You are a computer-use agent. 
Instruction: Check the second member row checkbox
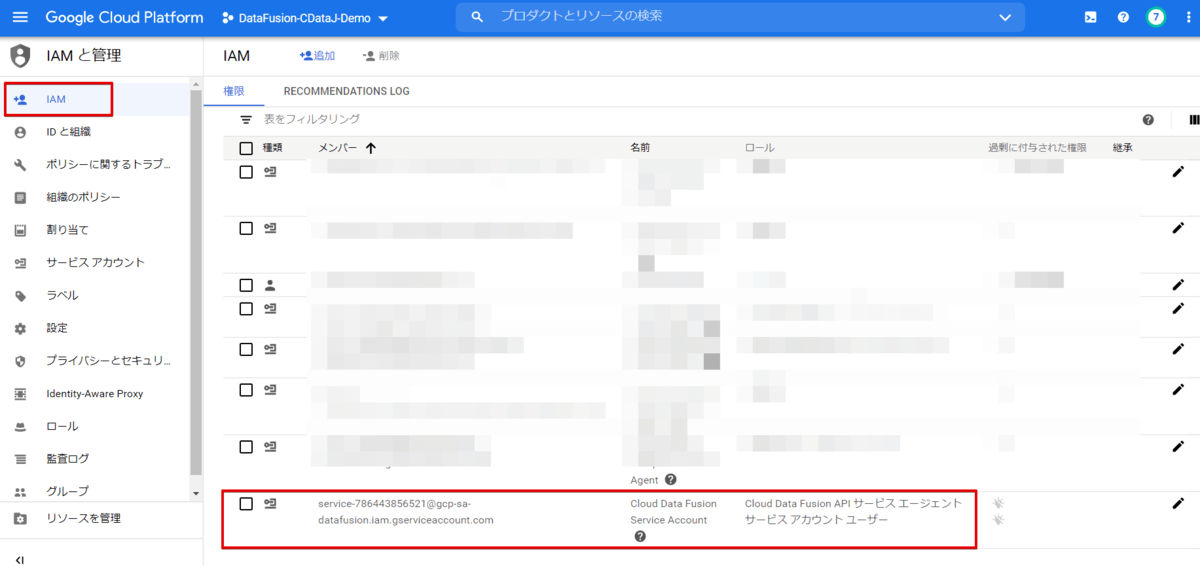(246, 228)
